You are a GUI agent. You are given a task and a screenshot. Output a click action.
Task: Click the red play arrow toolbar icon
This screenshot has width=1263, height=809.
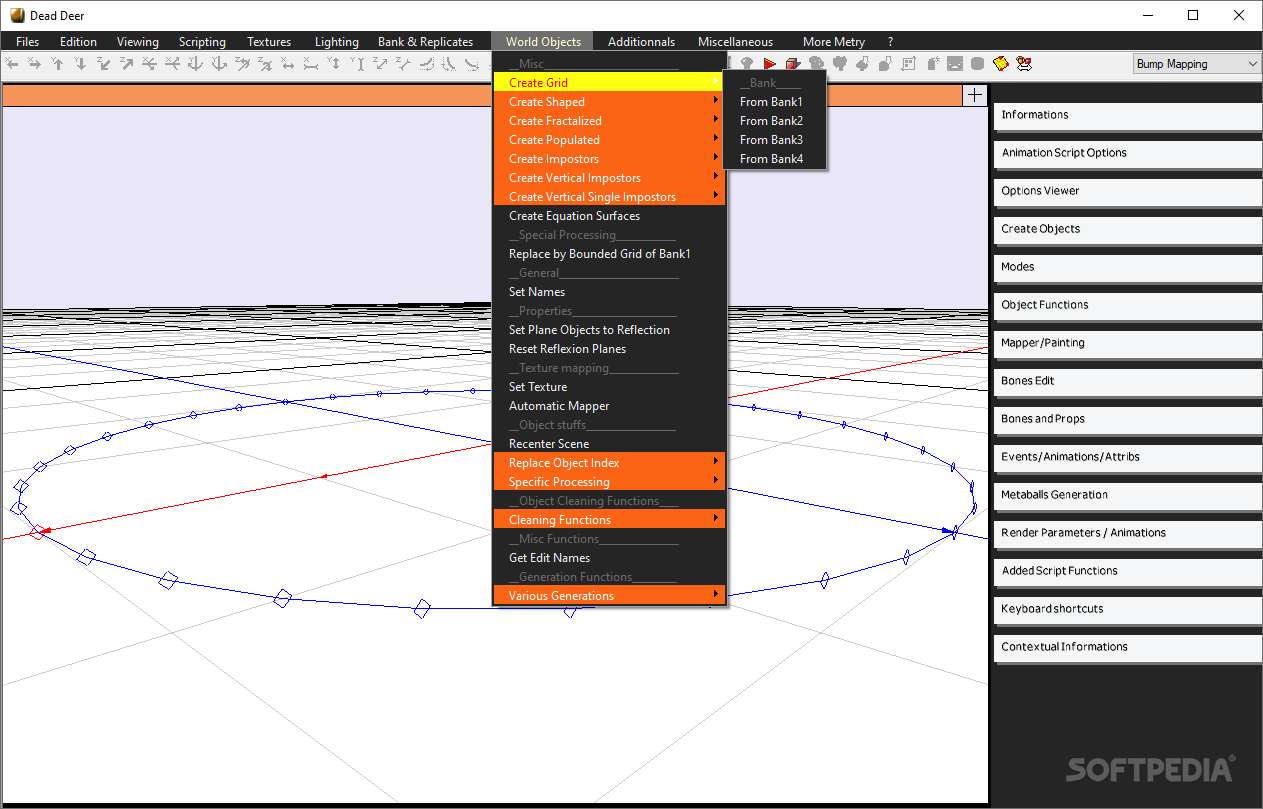(x=769, y=64)
